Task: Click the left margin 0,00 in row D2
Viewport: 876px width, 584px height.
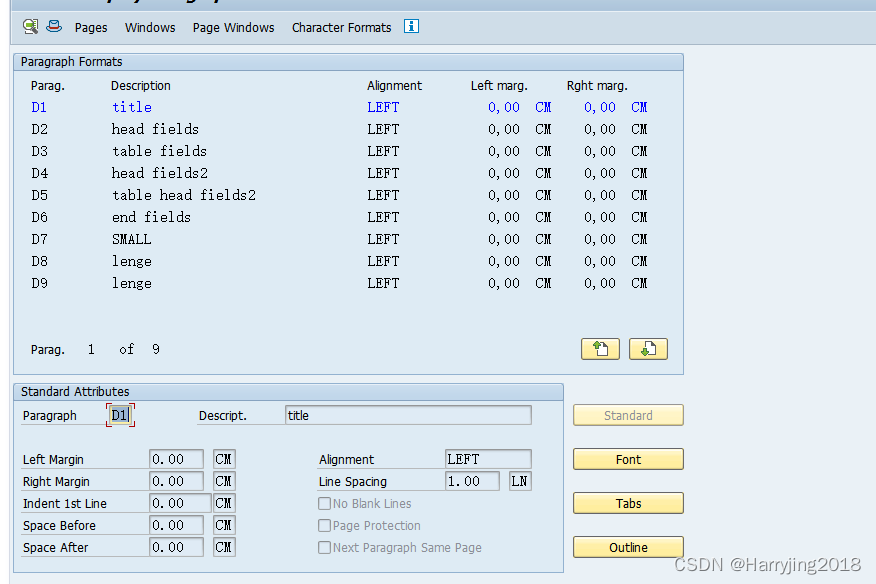Action: point(503,129)
